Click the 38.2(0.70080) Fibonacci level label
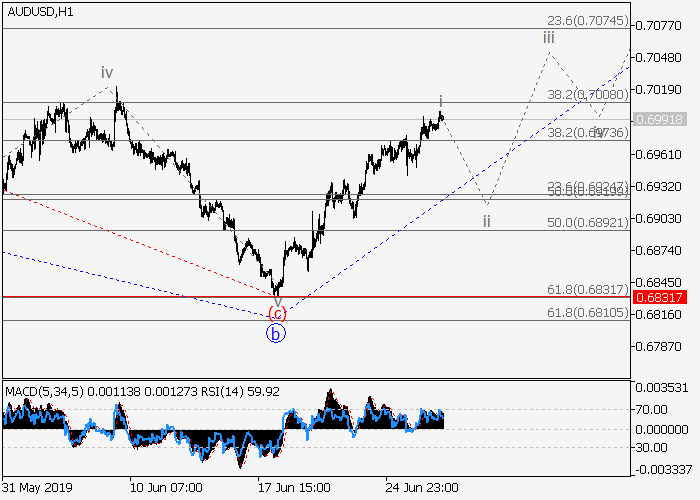The image size is (700, 500). [586, 94]
